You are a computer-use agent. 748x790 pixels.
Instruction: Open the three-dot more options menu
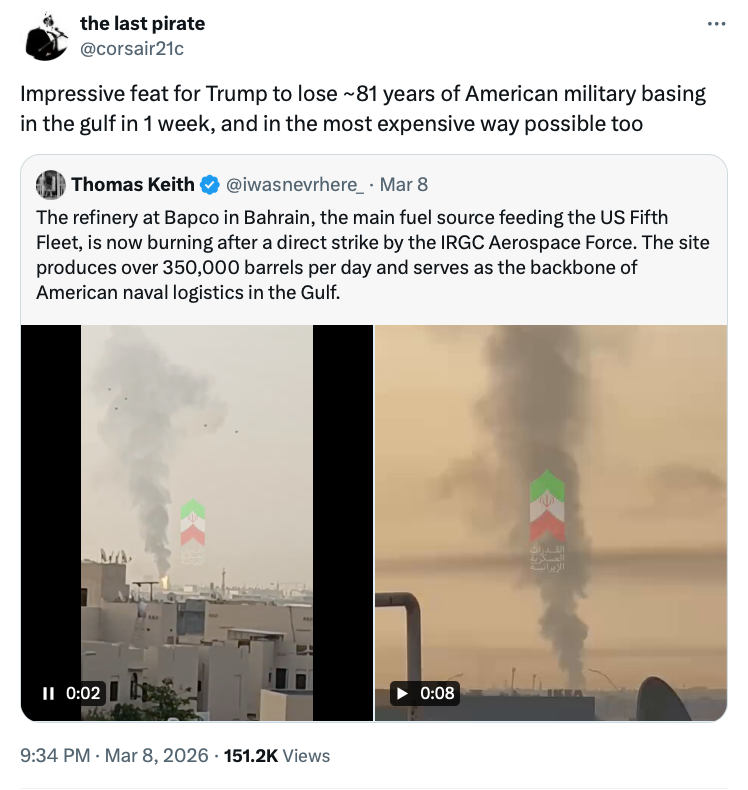[x=716, y=25]
